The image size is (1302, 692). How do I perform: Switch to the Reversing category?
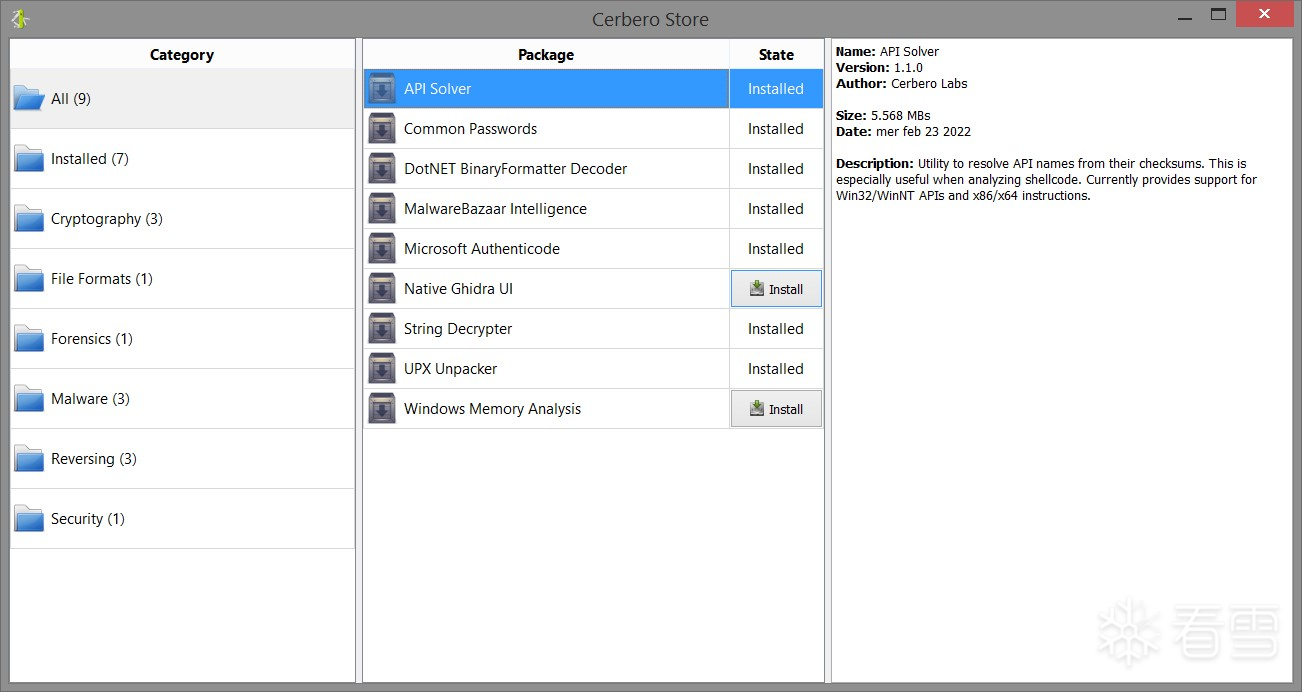[x=94, y=459]
